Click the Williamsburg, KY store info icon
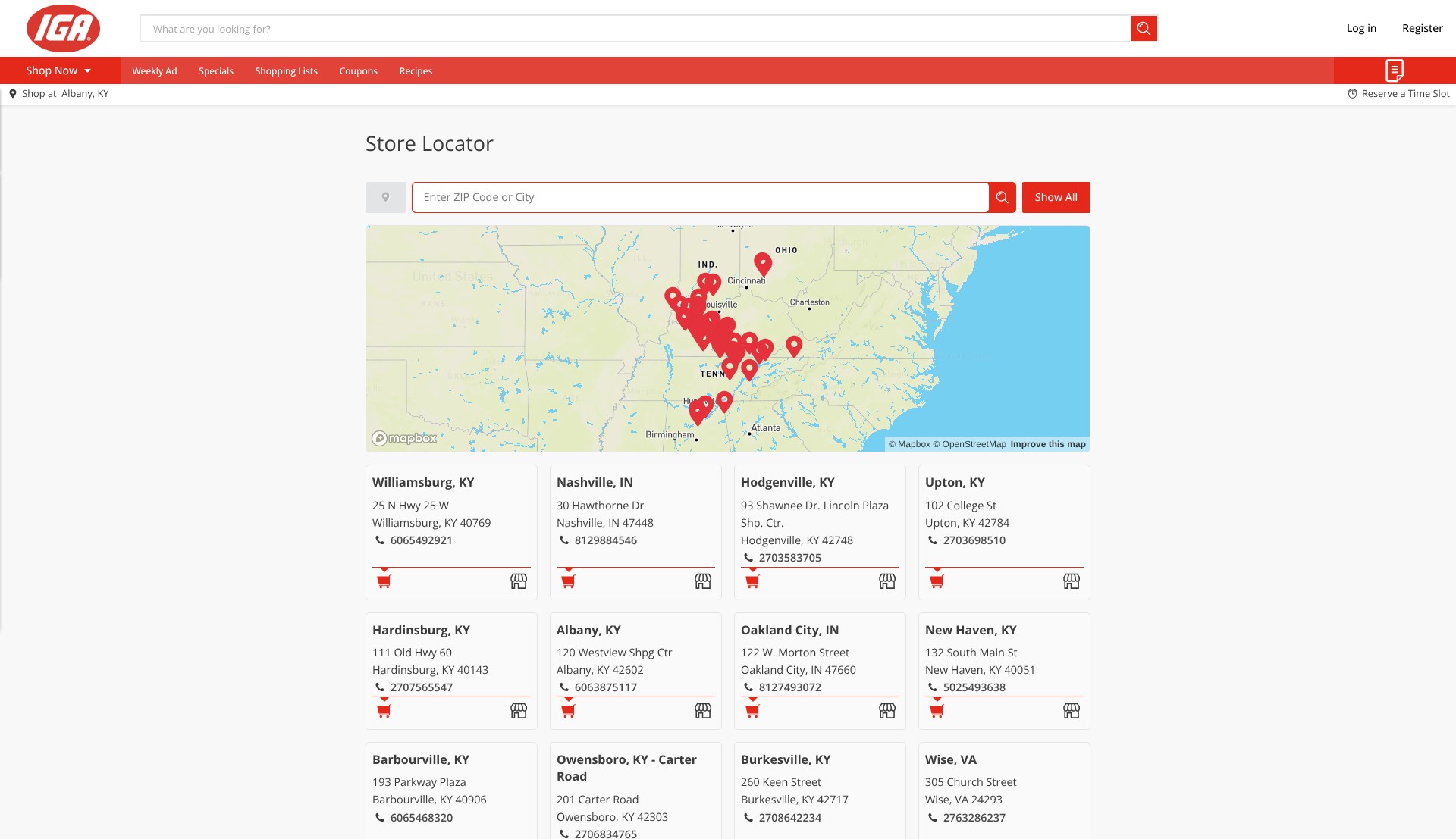The height and width of the screenshot is (839, 1456). click(x=519, y=581)
